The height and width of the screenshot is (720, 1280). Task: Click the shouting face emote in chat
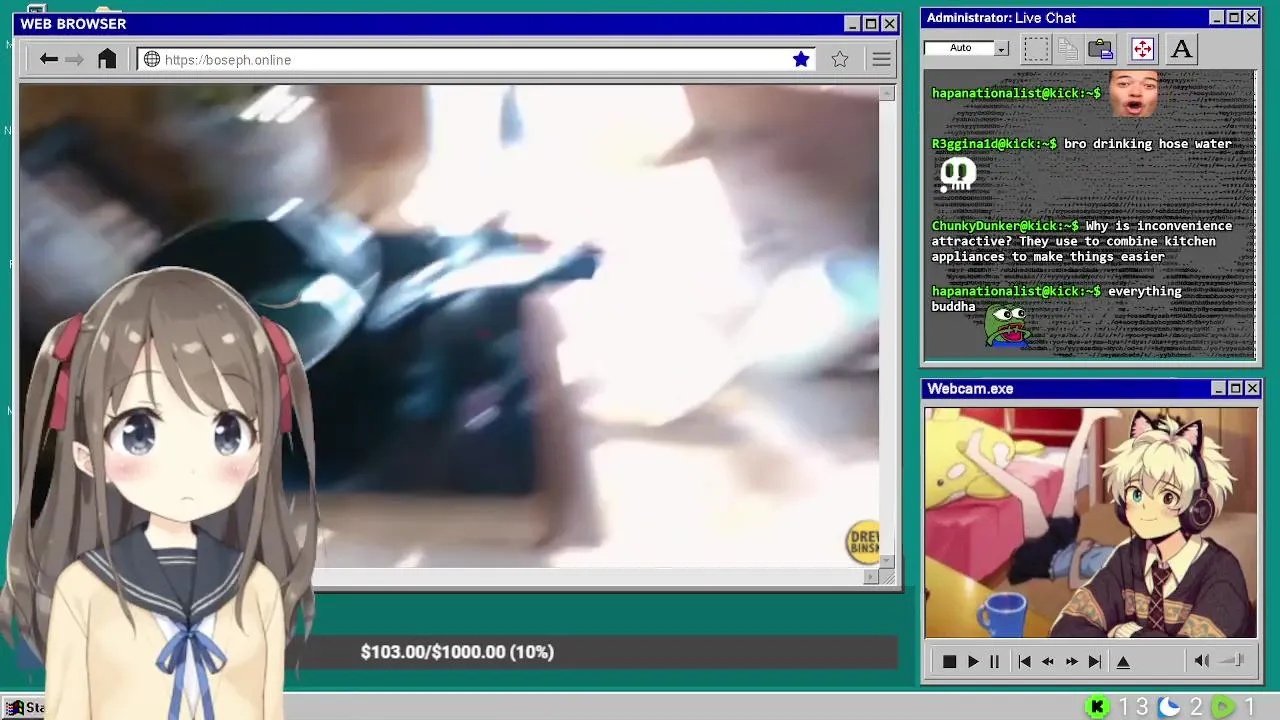(x=1133, y=94)
